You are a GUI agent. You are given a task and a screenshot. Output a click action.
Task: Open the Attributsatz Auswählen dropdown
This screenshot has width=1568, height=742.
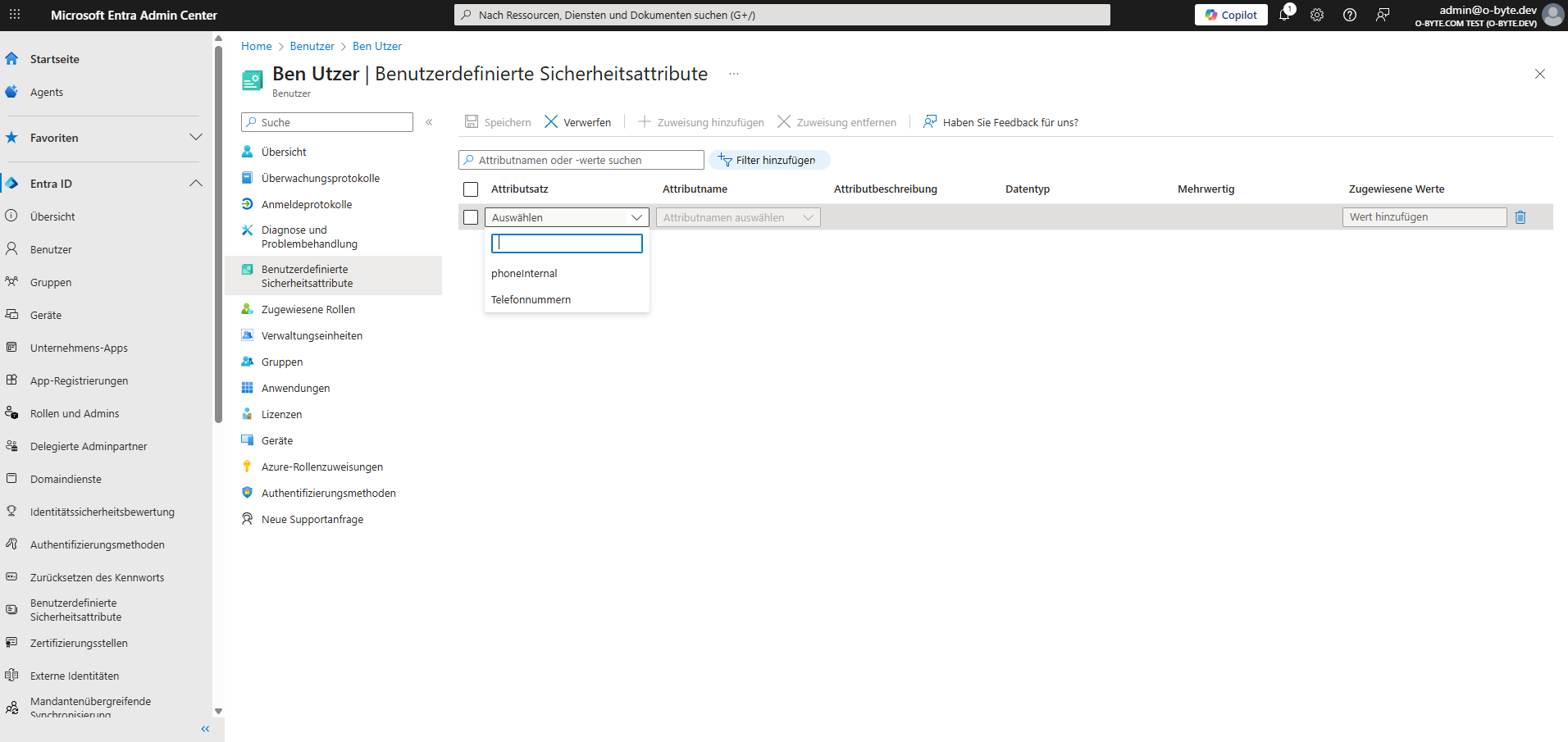point(567,217)
